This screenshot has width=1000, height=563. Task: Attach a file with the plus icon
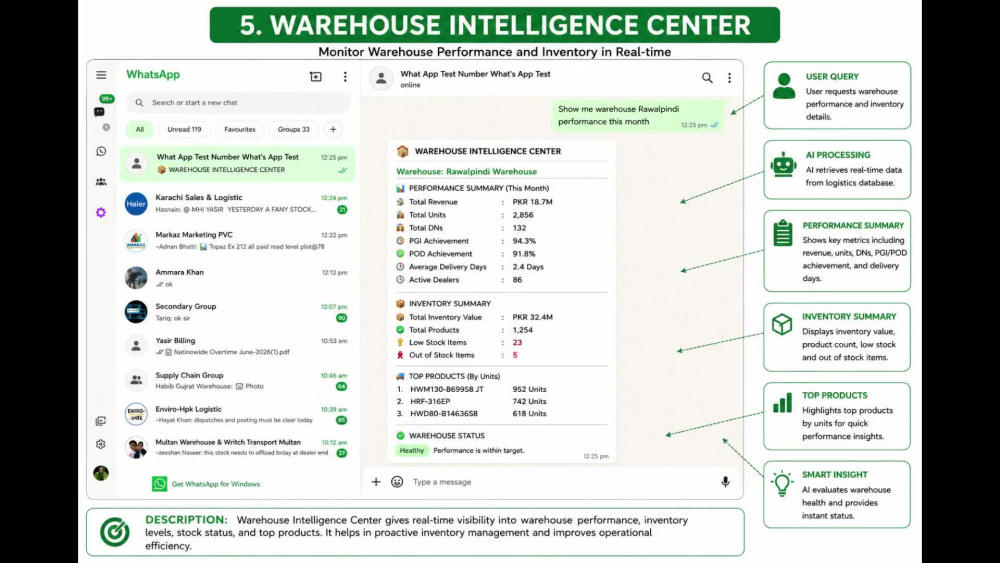[x=376, y=482]
